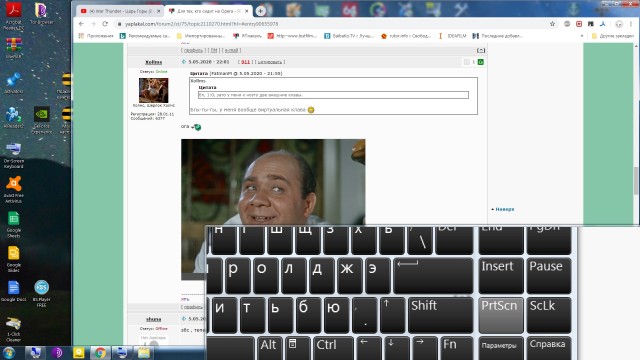Open Tor Browser taskbar icon
This screenshot has height=360, width=640.
[x=57, y=352]
